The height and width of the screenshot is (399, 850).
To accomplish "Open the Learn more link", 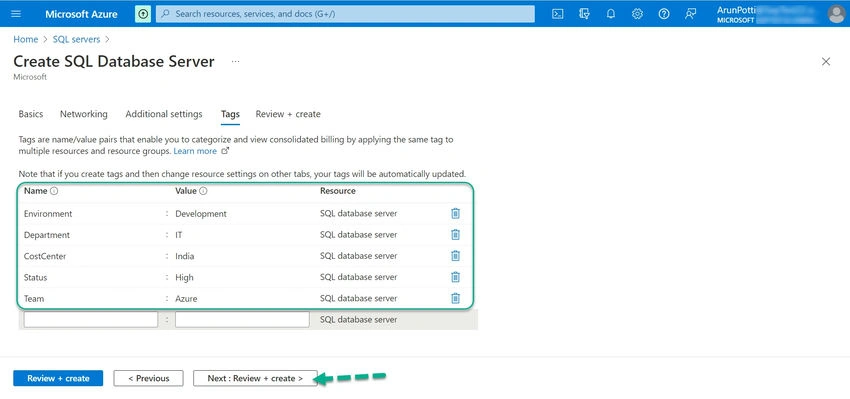I will pyautogui.click(x=195, y=151).
